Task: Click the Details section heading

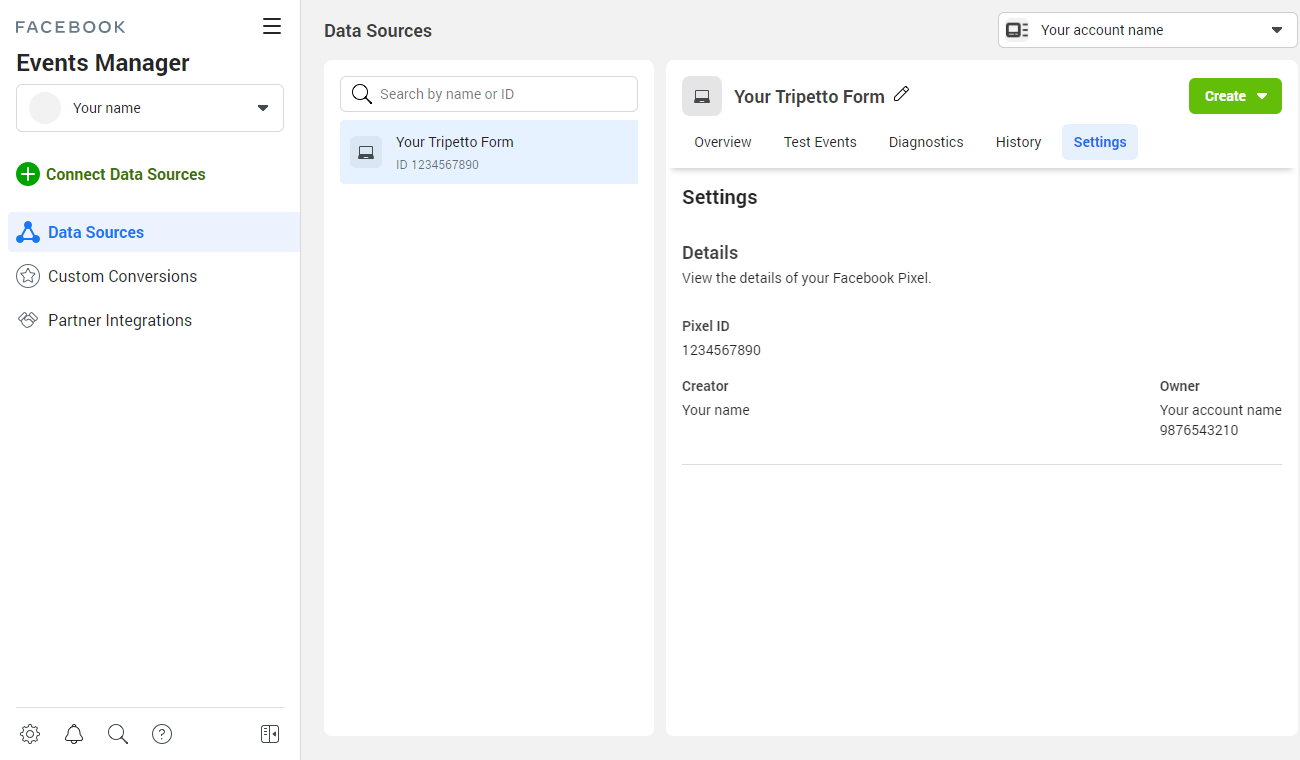Action: click(710, 253)
